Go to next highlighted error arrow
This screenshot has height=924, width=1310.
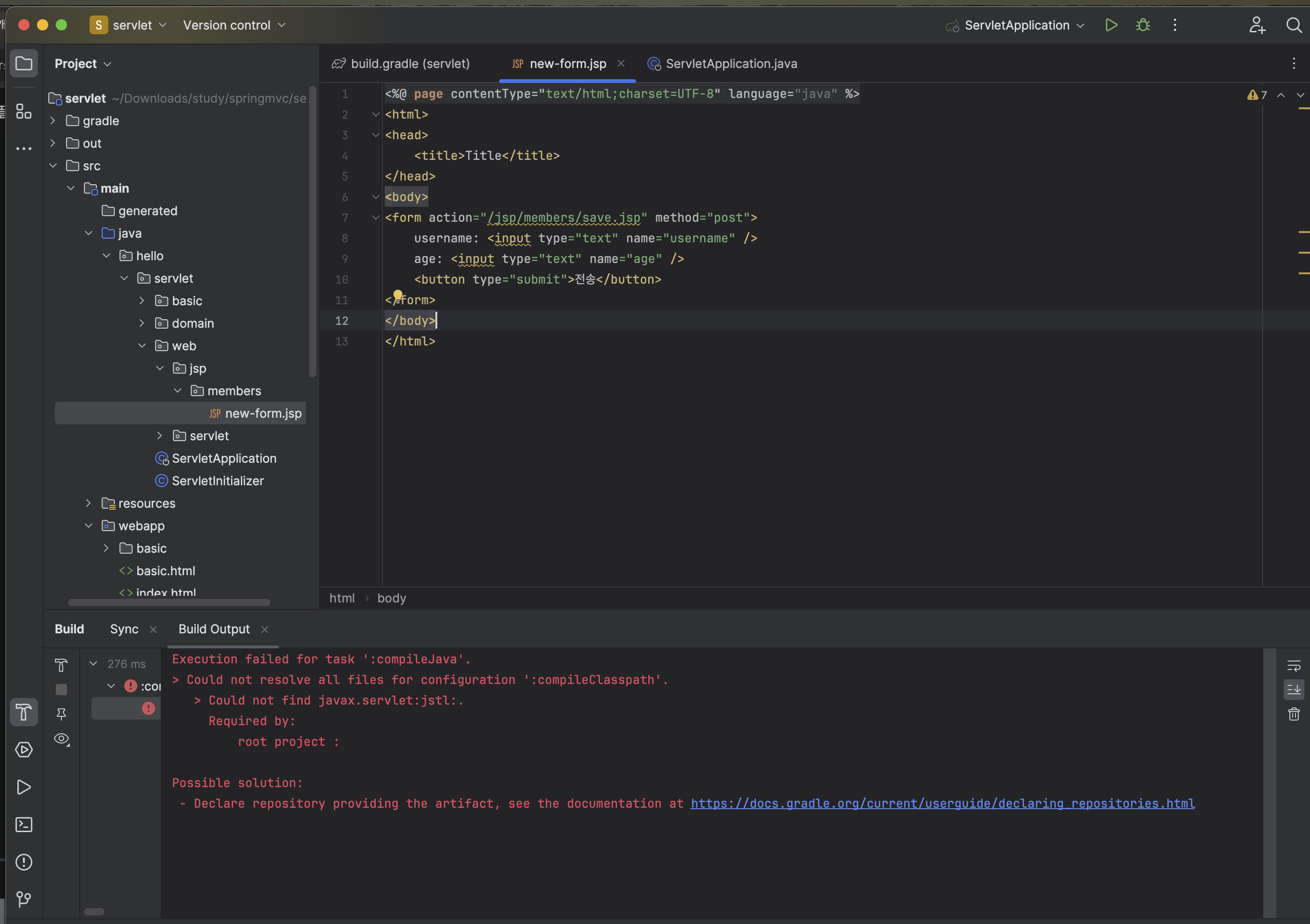coord(1300,95)
